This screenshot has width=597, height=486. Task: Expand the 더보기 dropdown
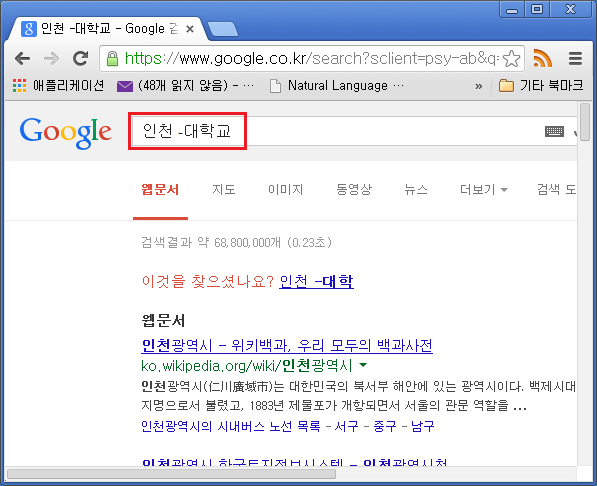[484, 189]
